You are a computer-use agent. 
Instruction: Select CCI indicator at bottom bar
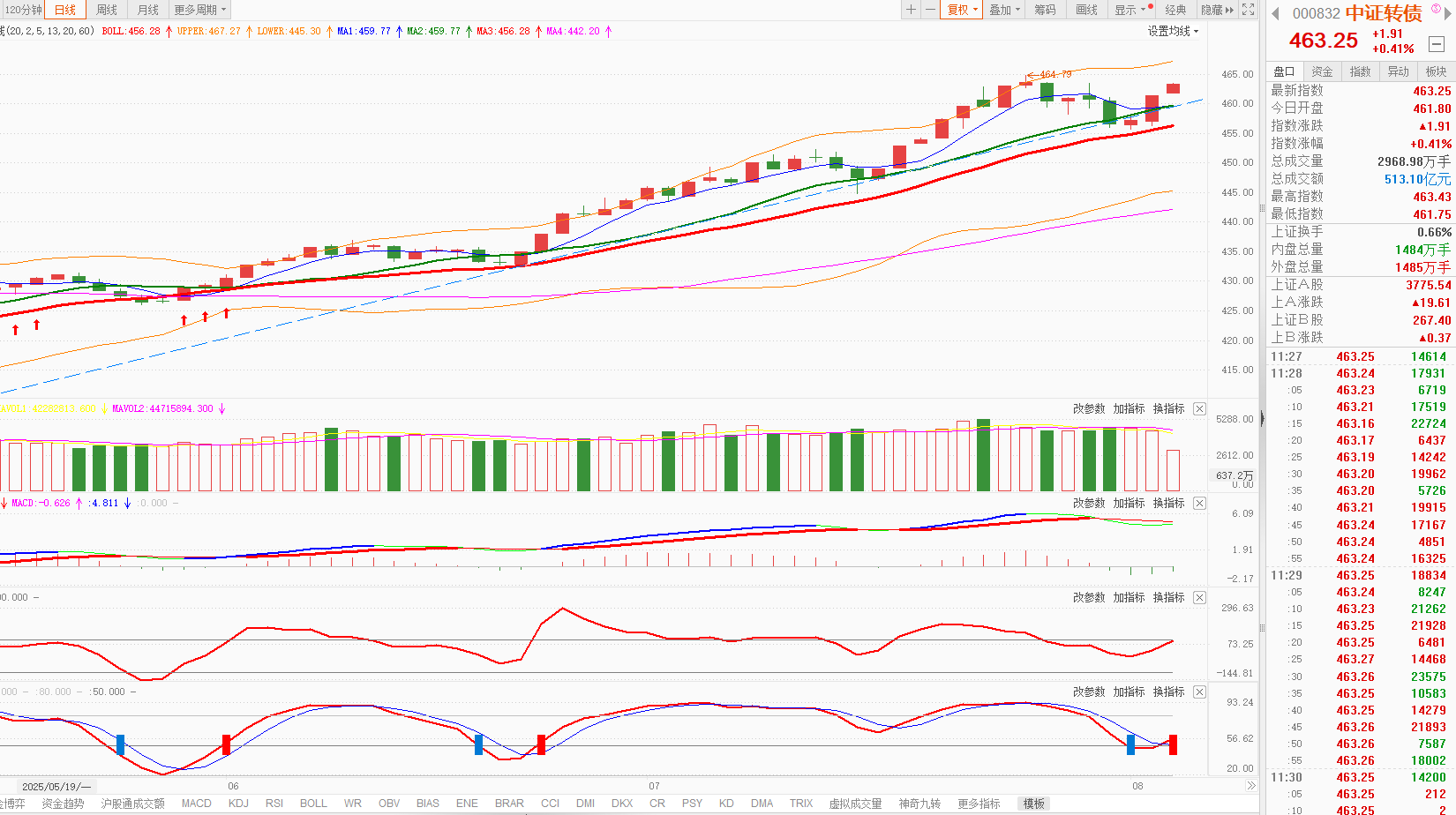click(550, 804)
